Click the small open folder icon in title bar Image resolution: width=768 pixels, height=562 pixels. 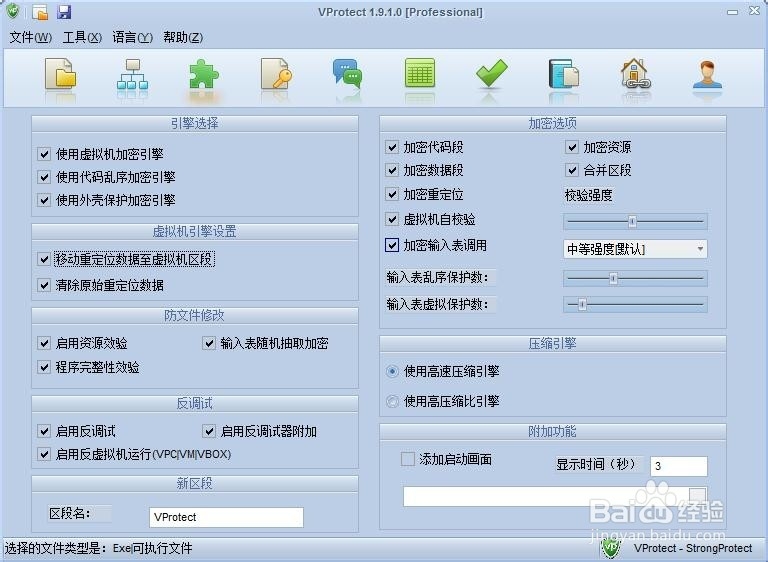tap(40, 12)
